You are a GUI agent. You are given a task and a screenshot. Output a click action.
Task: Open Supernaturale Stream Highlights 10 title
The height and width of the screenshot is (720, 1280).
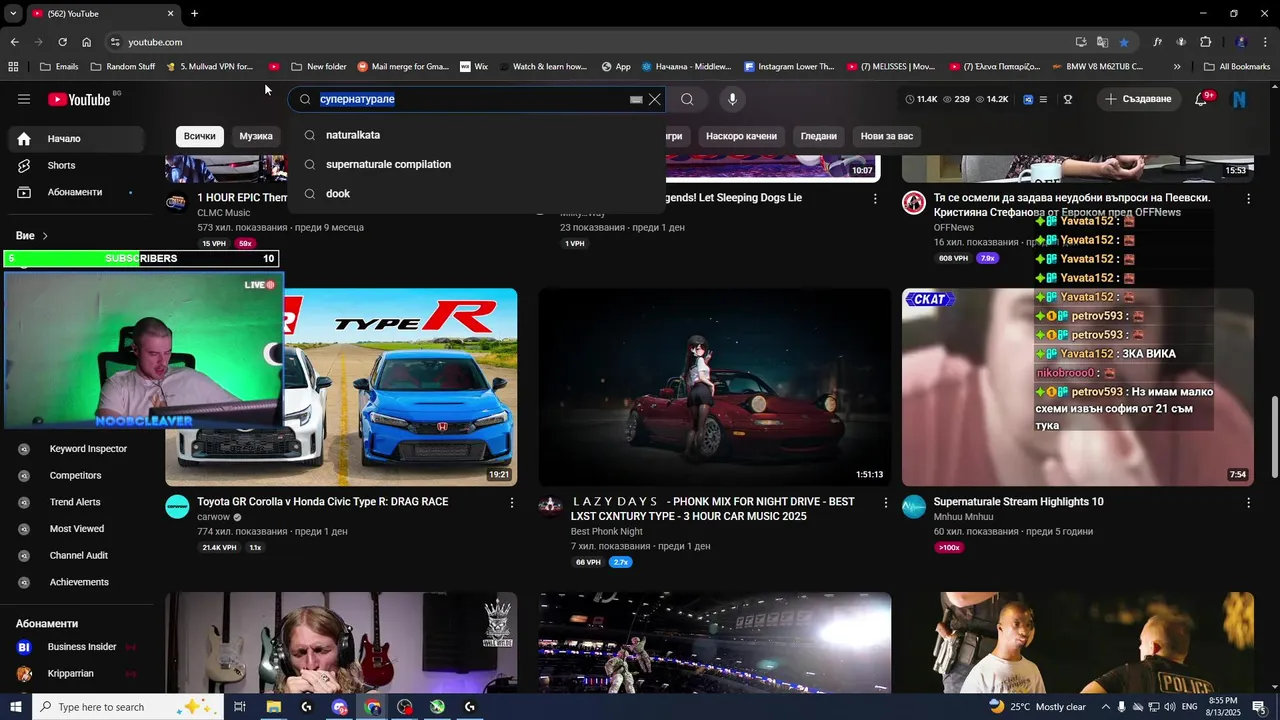(x=1018, y=502)
